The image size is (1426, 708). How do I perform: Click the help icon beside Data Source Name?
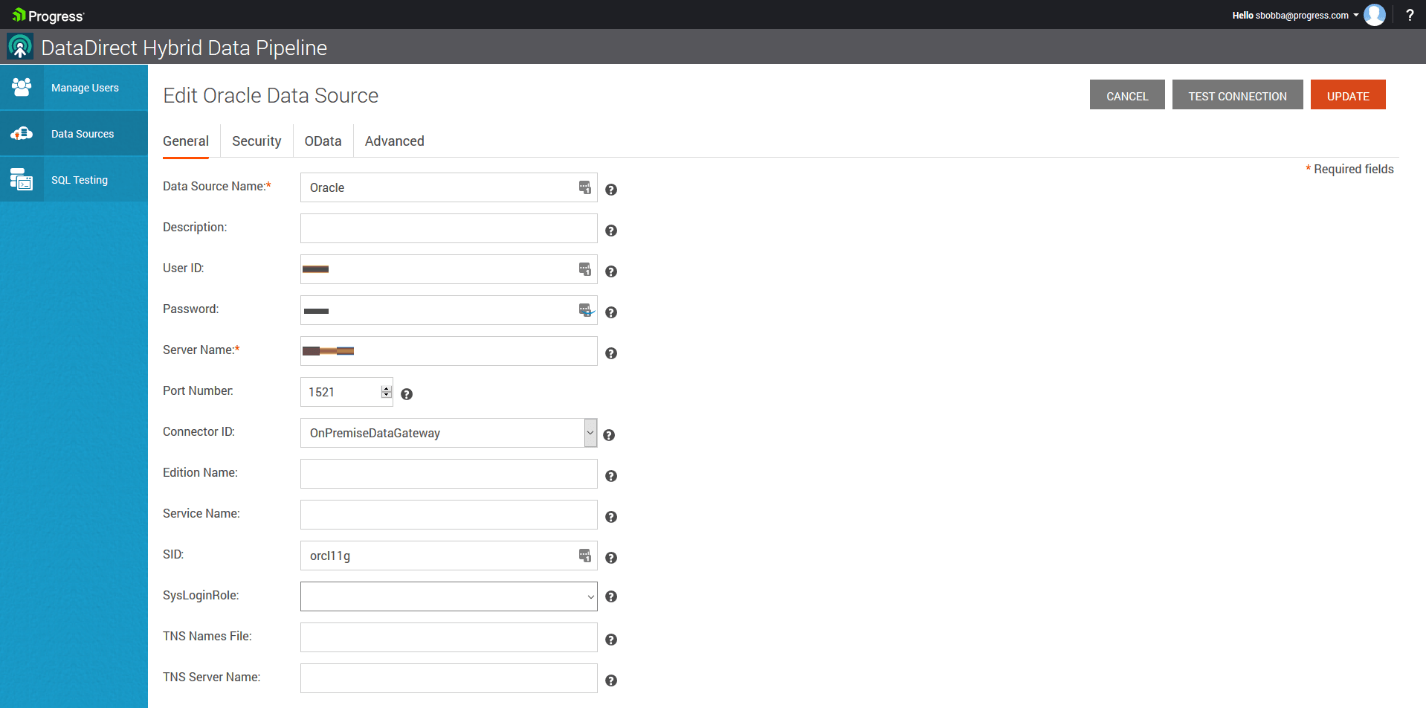pyautogui.click(x=610, y=189)
